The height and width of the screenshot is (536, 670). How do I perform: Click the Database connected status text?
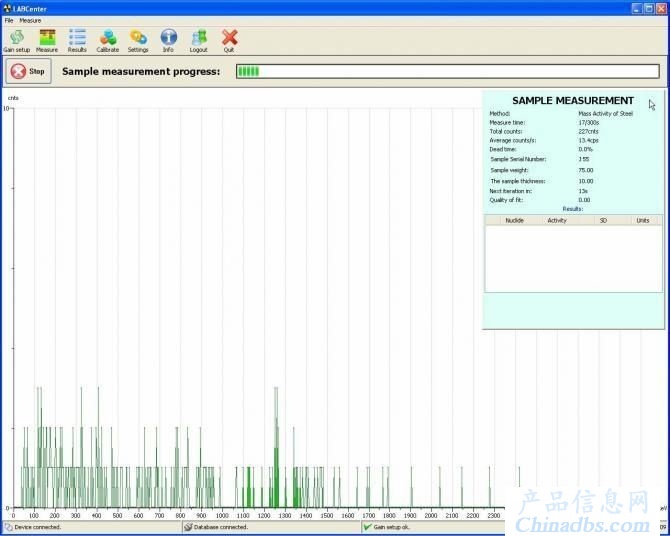click(x=221, y=527)
